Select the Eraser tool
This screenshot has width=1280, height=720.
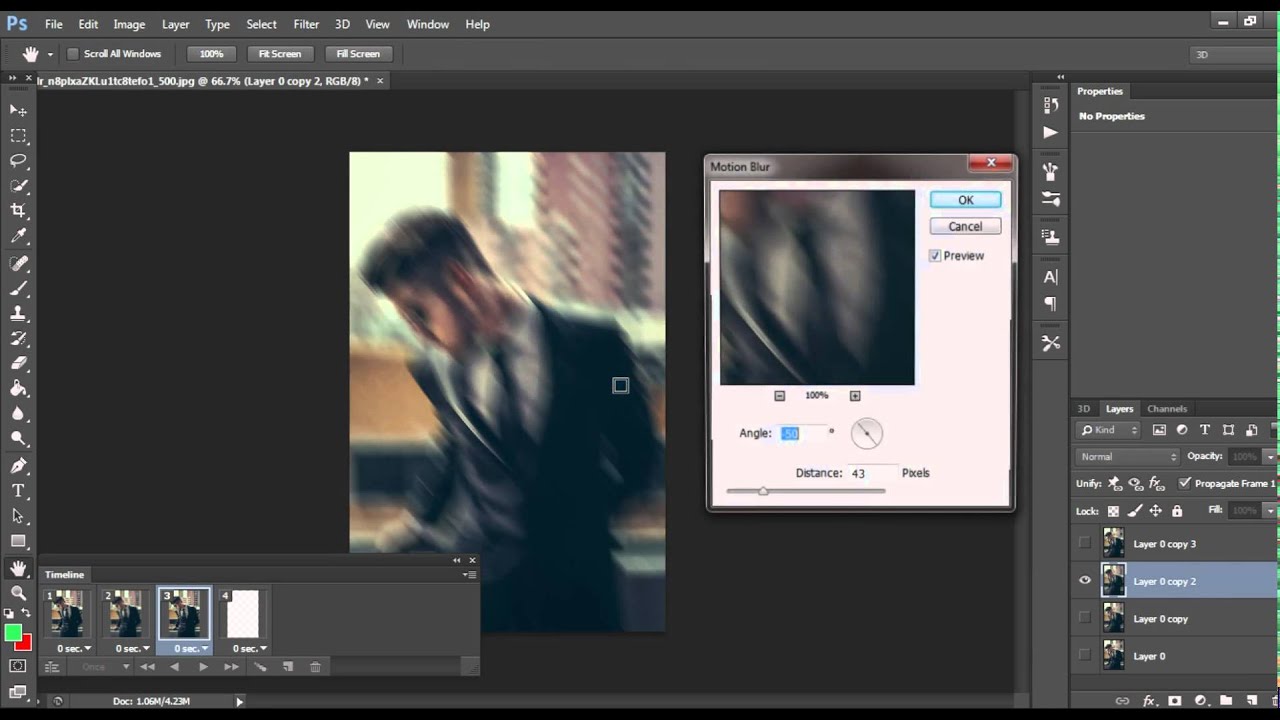click(18, 364)
